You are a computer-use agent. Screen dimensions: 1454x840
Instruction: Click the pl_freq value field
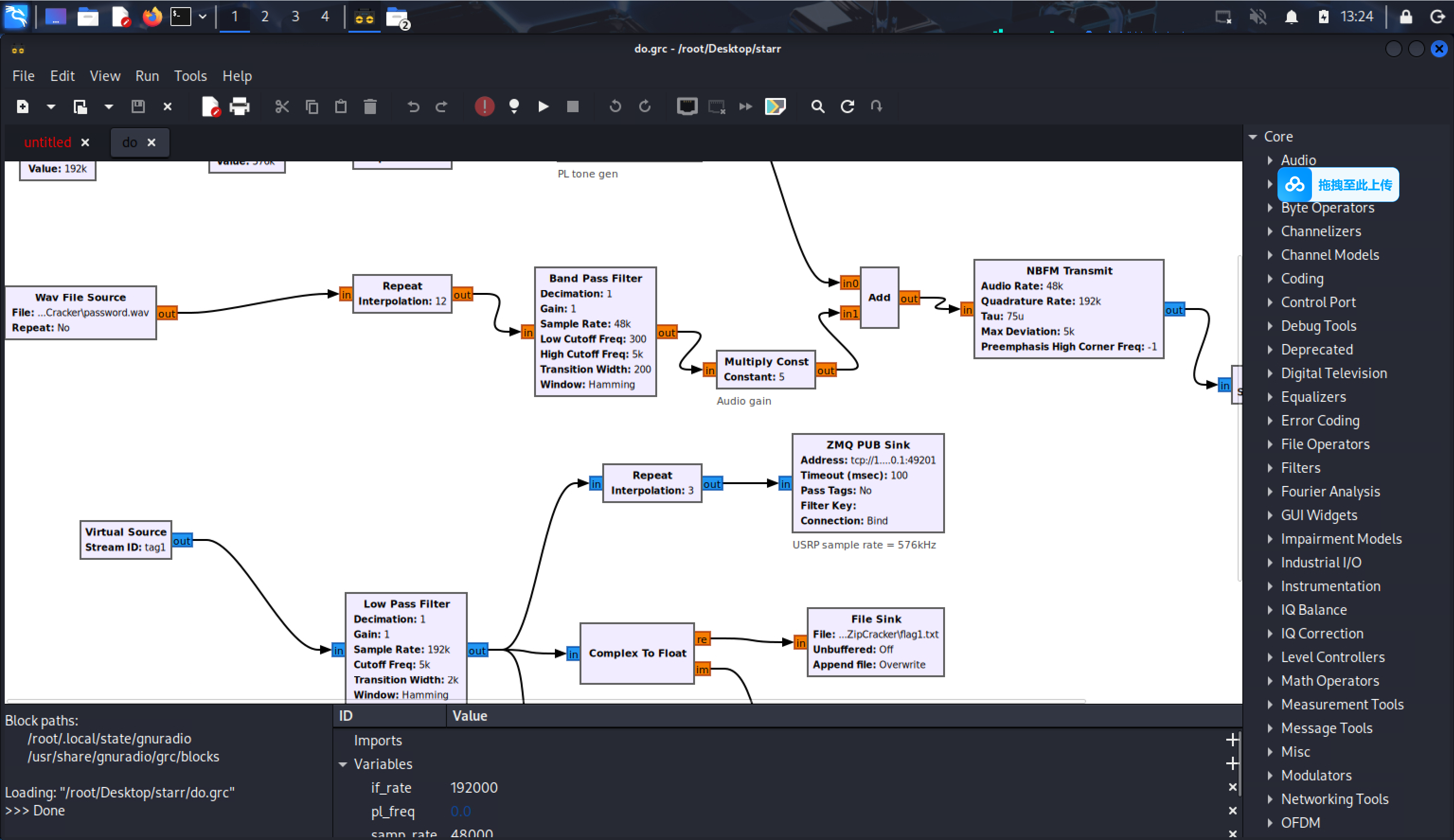460,812
